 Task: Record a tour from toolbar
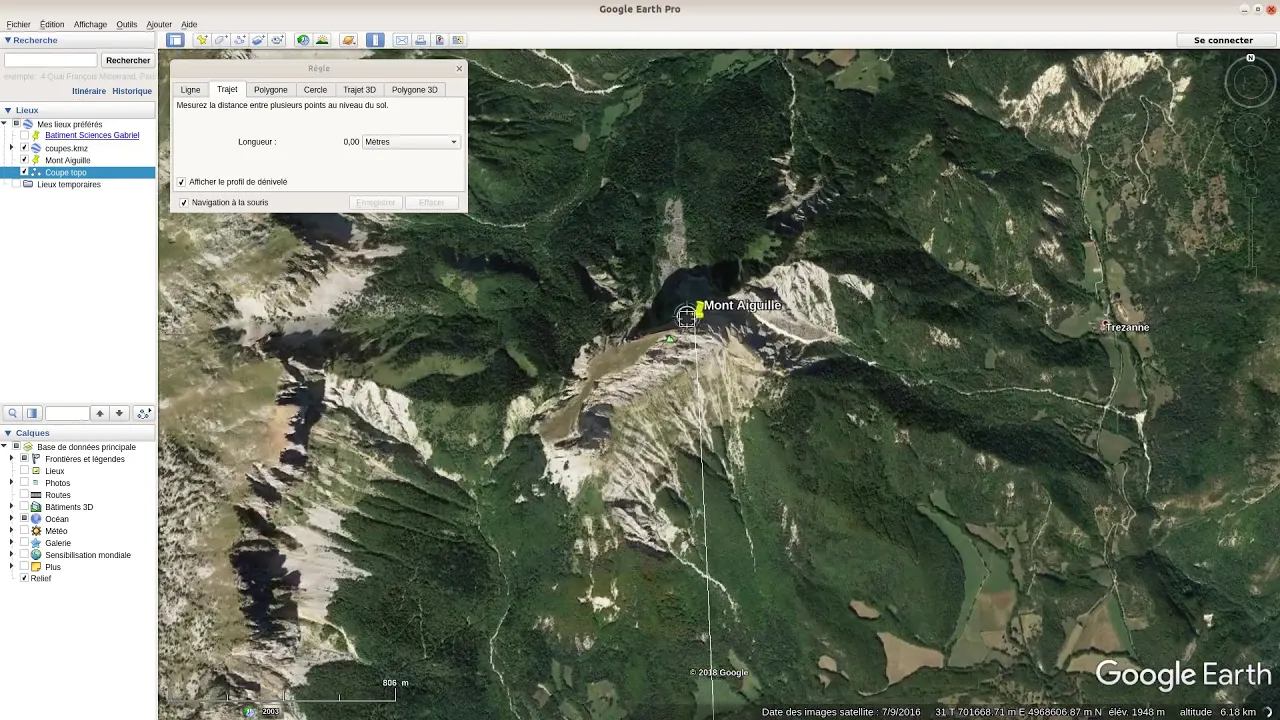[277, 40]
